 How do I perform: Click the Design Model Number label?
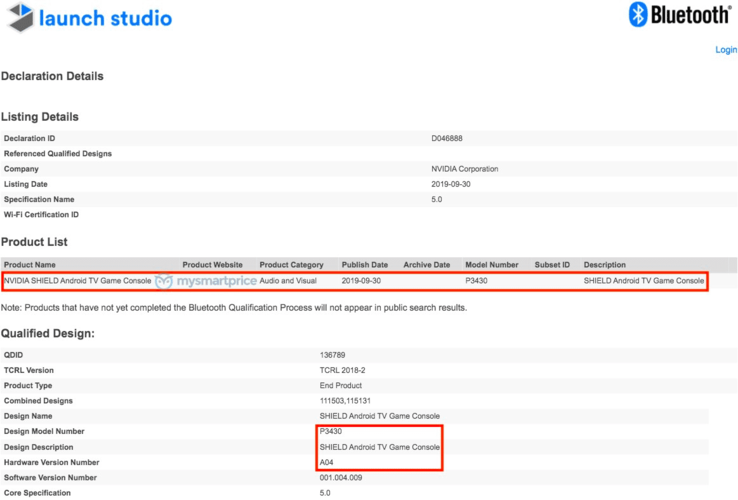44,431
